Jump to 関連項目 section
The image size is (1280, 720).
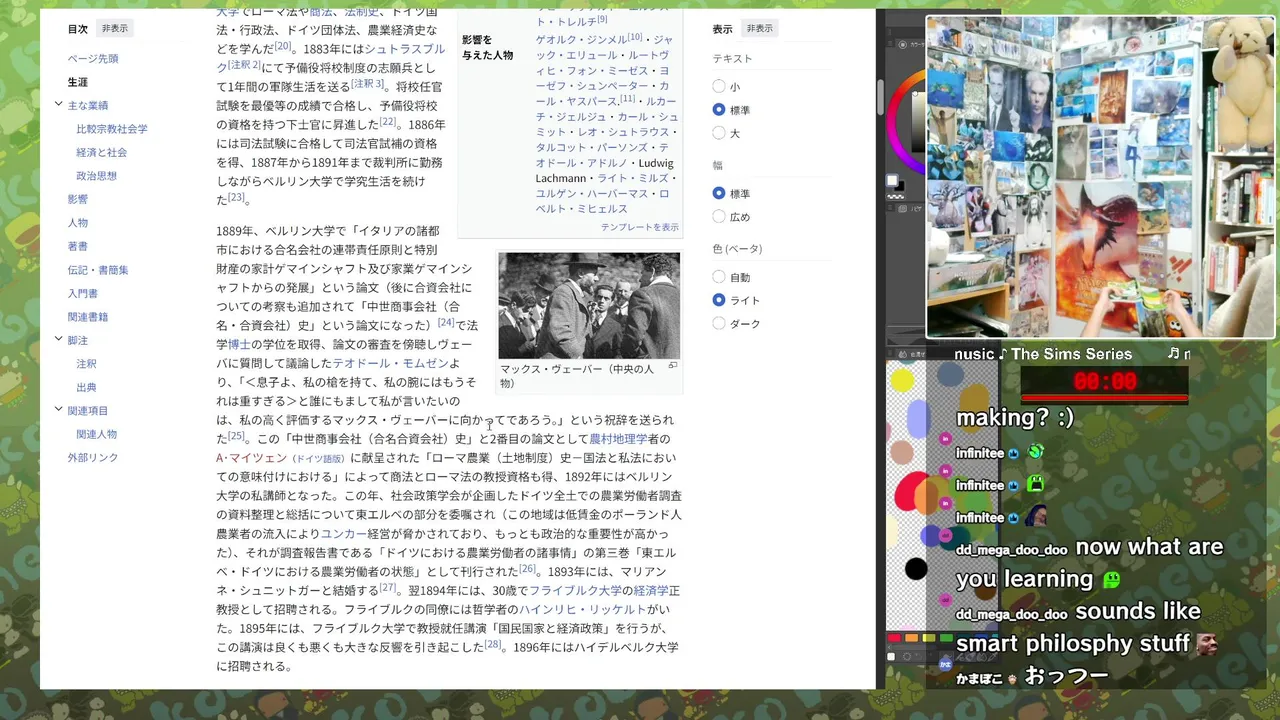tap(88, 410)
